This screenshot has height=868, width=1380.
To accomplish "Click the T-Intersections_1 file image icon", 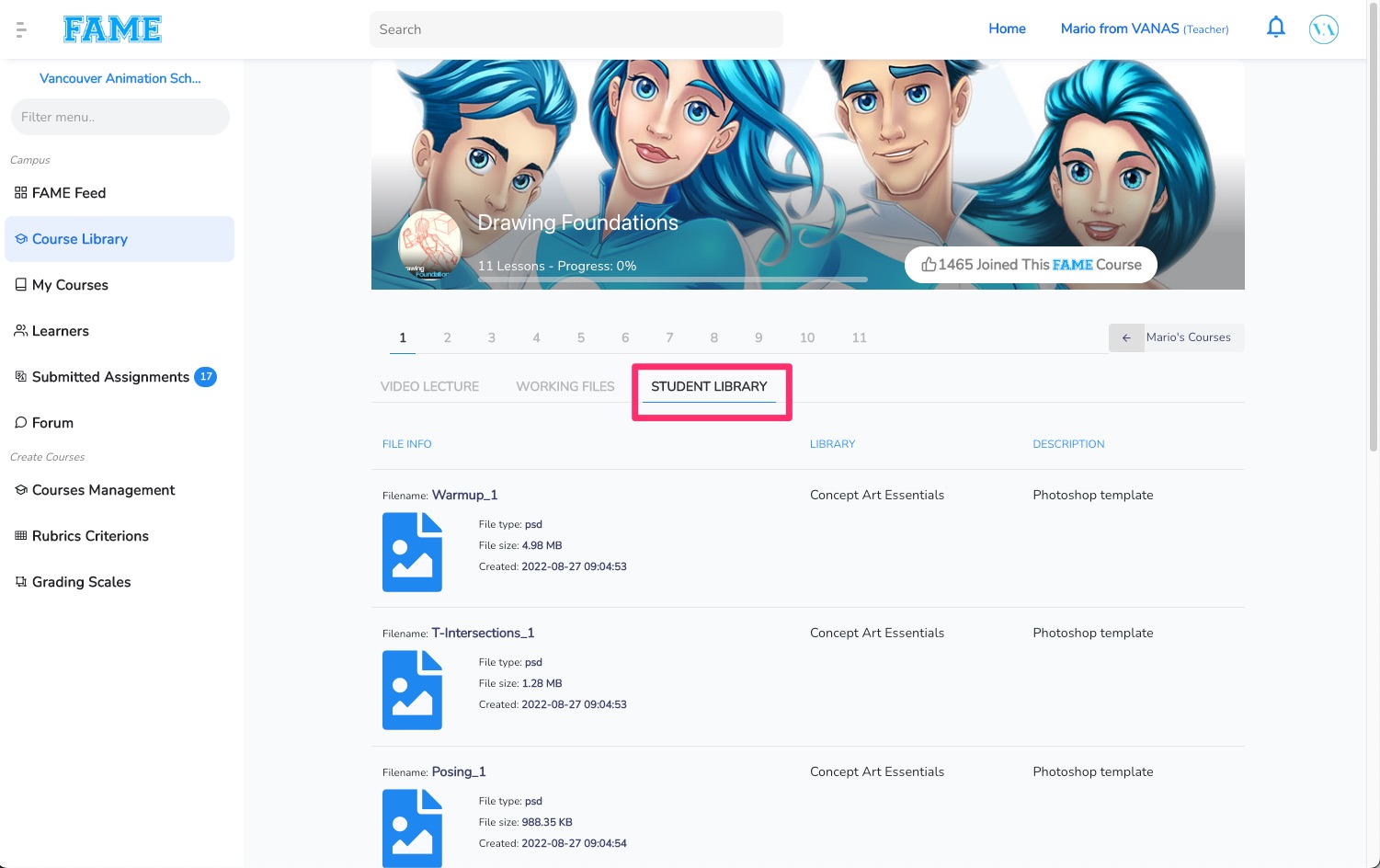I will pos(412,690).
